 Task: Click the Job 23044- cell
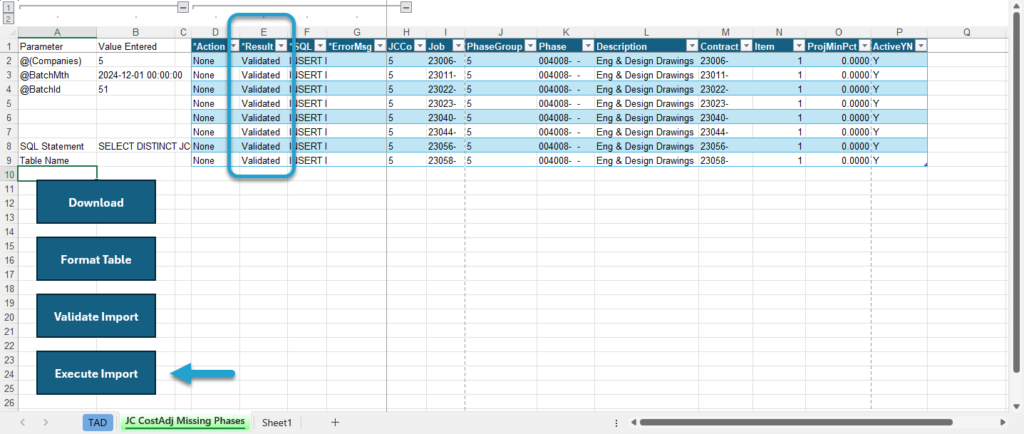[x=445, y=132]
